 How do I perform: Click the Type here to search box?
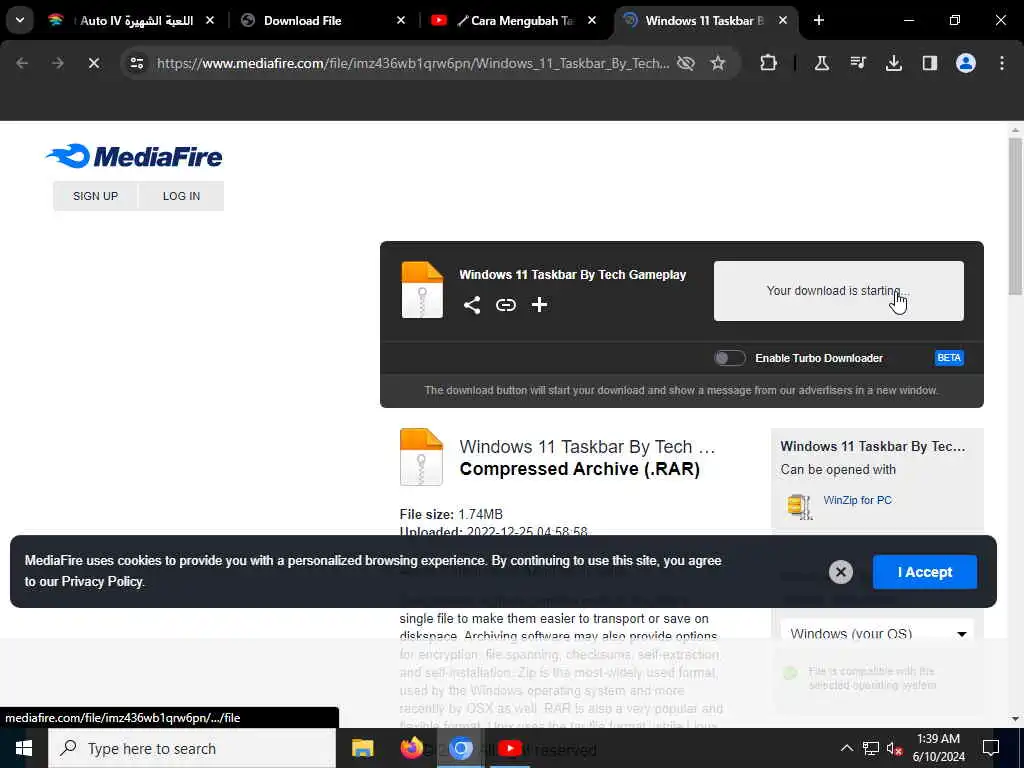192,748
